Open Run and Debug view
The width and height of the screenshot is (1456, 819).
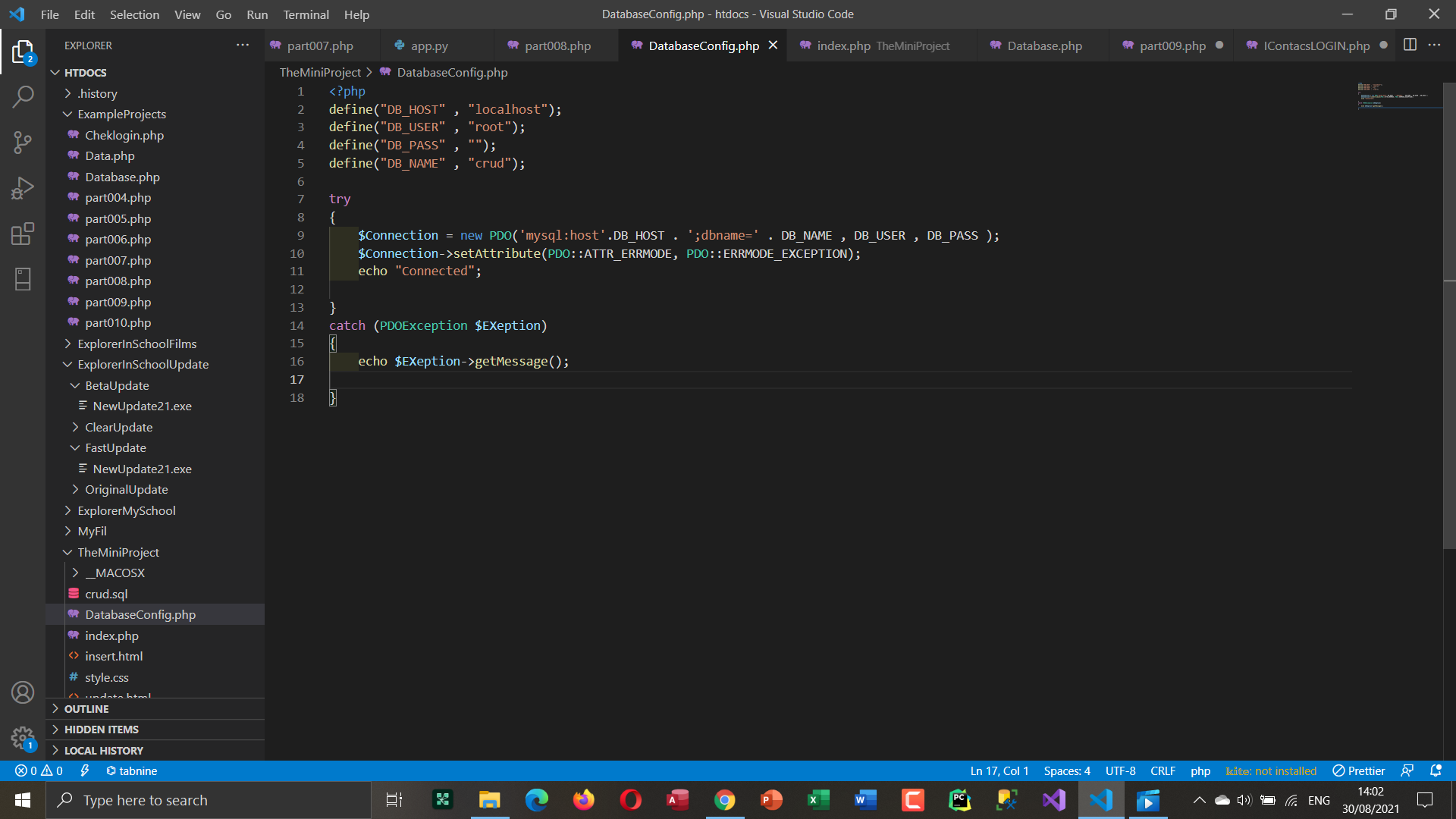point(23,188)
